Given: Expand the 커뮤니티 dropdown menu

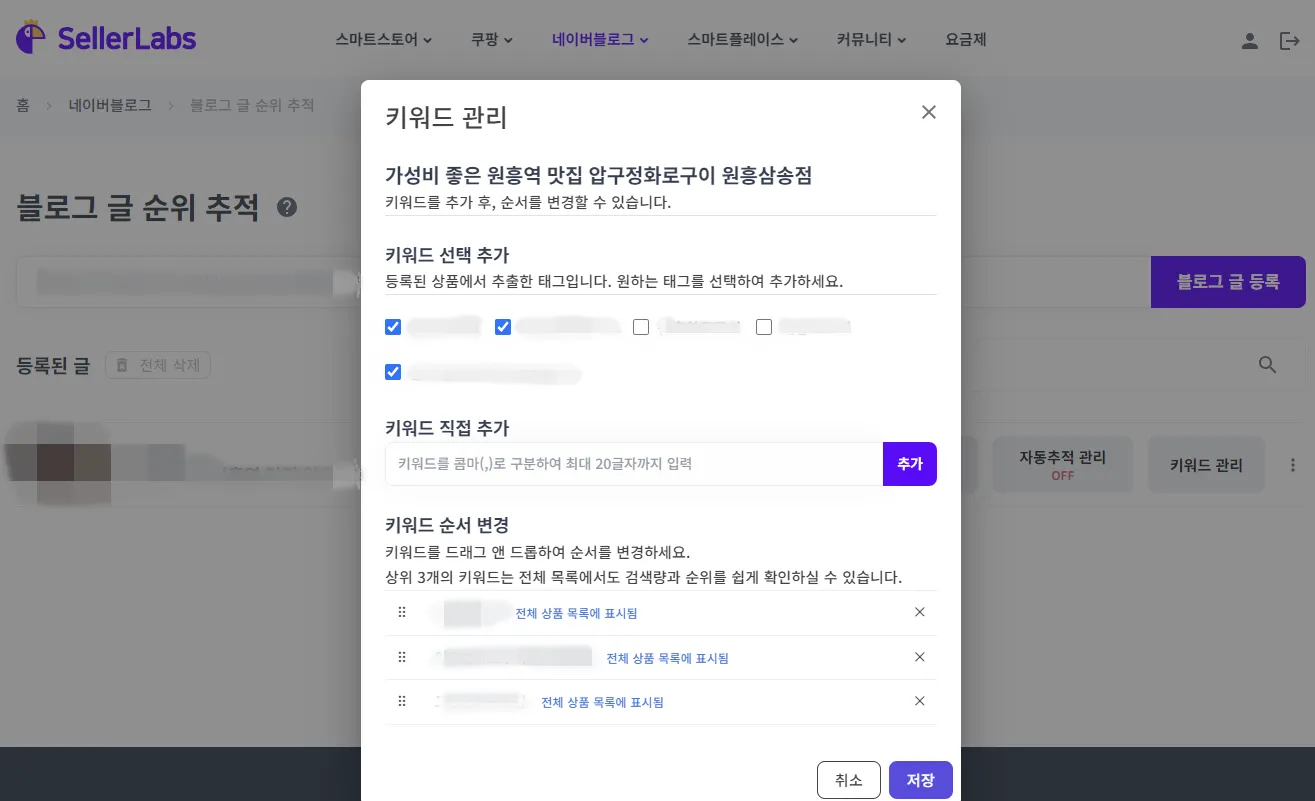Looking at the screenshot, I should (871, 41).
